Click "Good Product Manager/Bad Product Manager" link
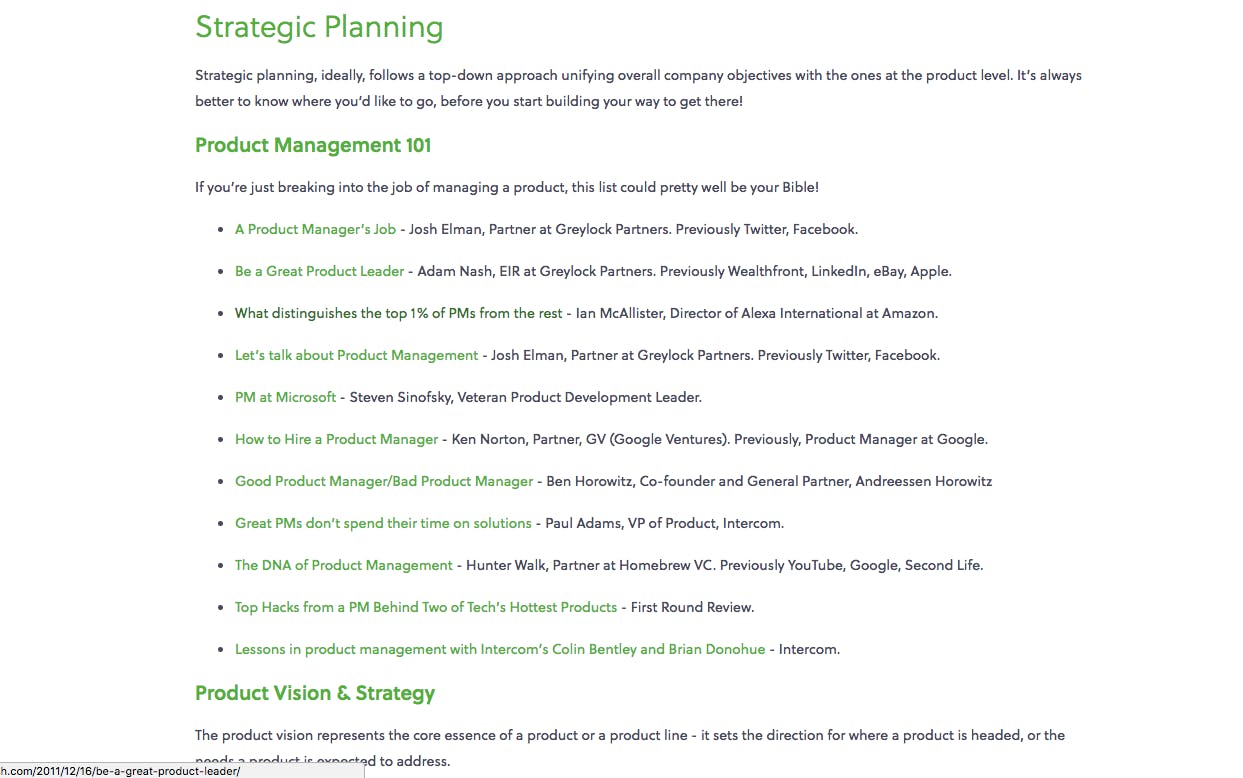 (x=384, y=481)
